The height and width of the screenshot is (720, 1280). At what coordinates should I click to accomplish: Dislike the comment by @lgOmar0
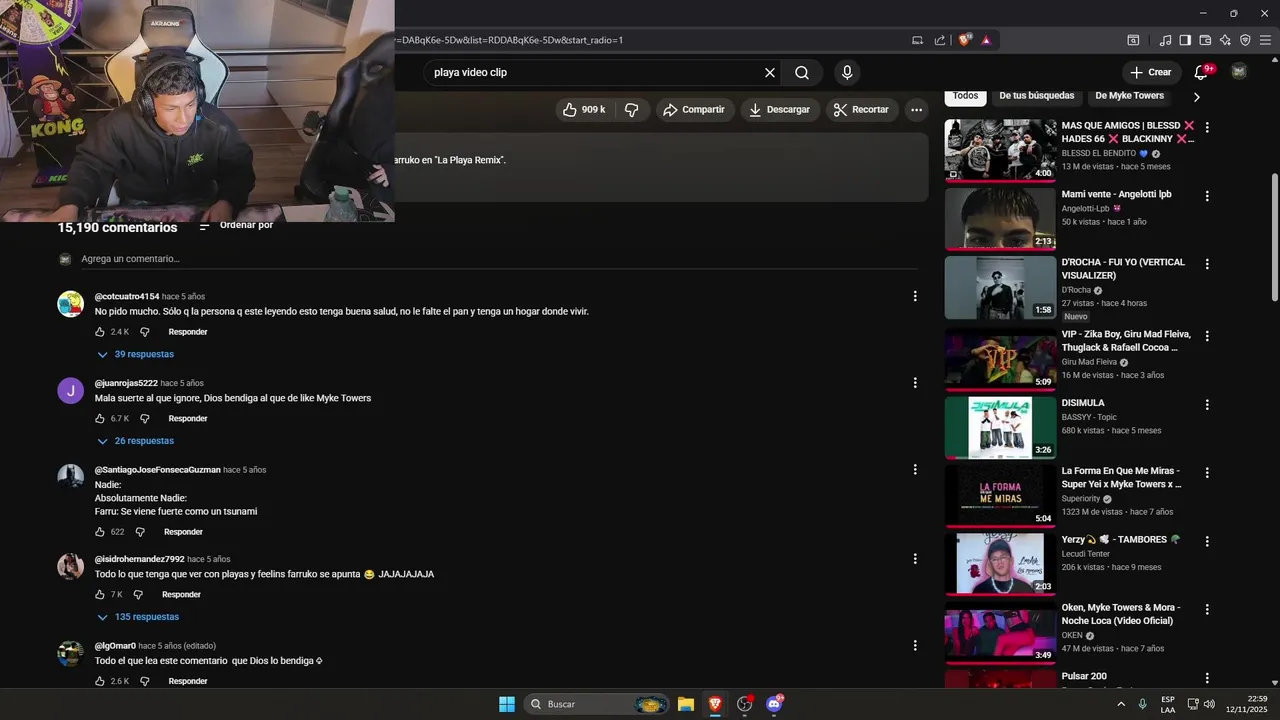coord(144,681)
